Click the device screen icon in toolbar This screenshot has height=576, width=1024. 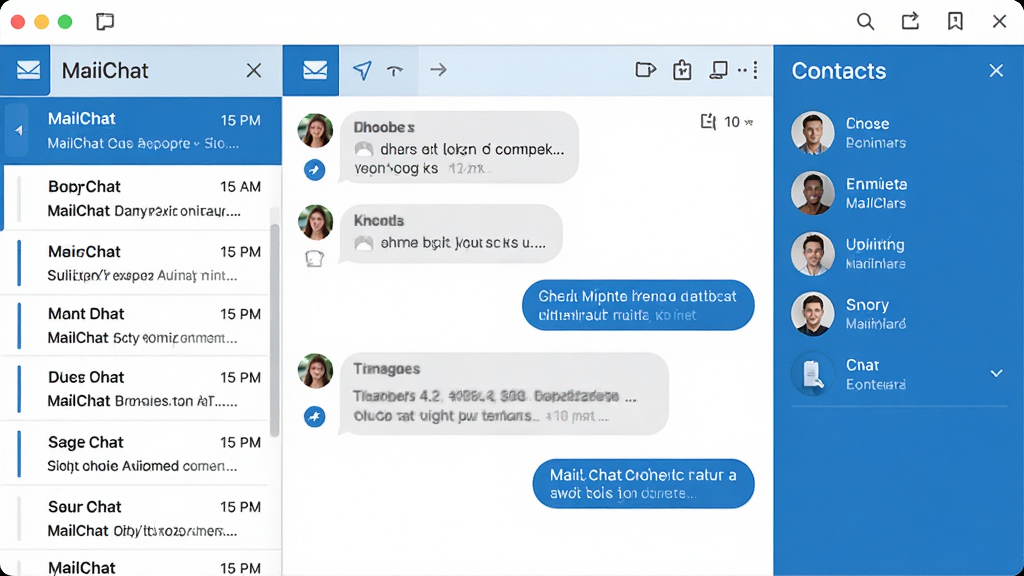[718, 70]
